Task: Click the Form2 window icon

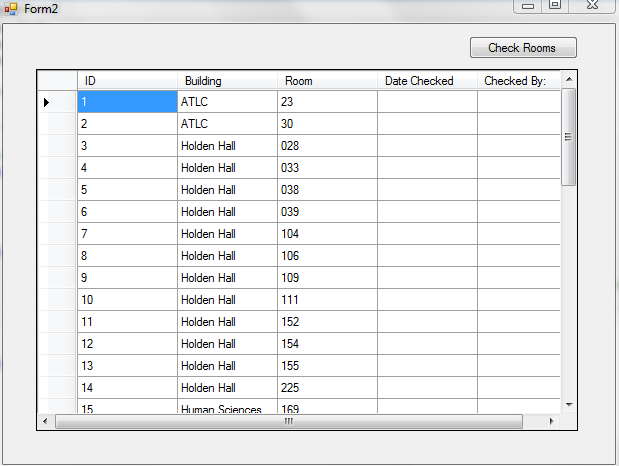Action: tap(11, 9)
